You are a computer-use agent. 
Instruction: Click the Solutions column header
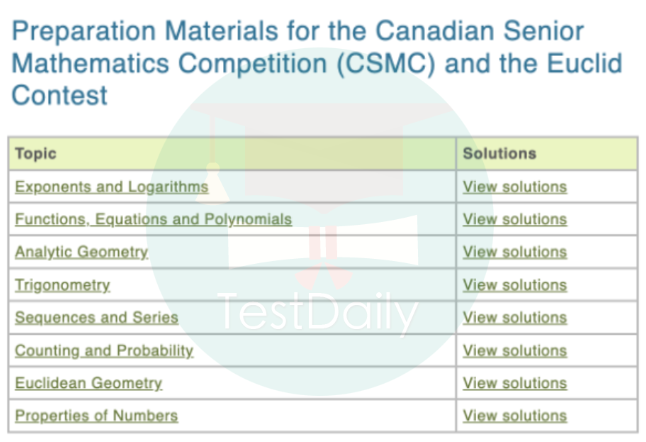click(499, 154)
